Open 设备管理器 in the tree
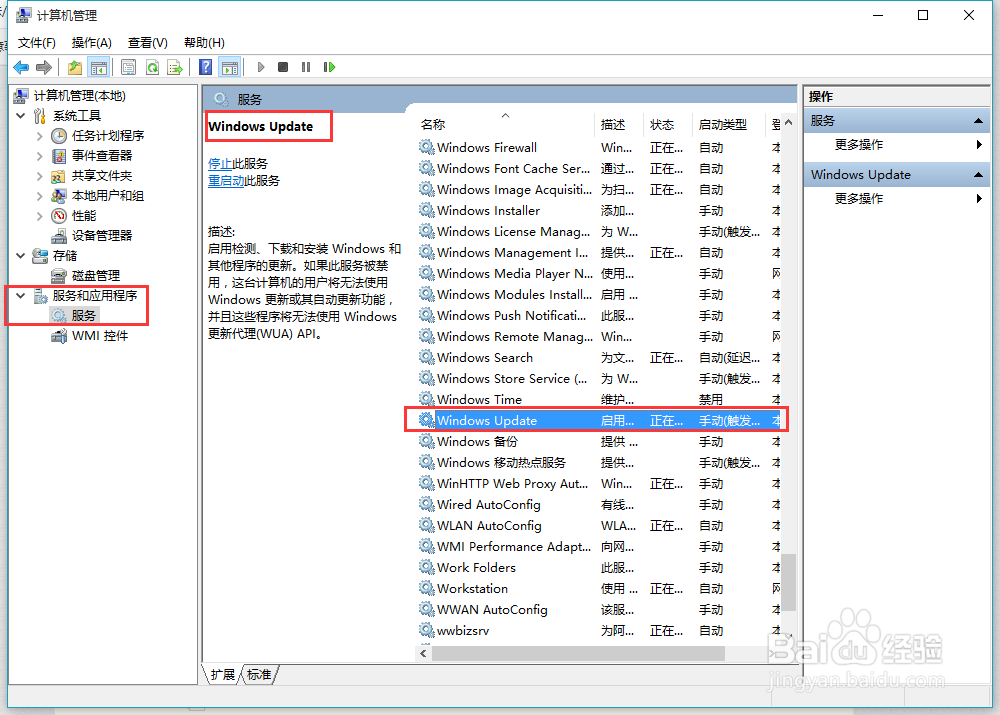The image size is (1000, 715). pos(102,235)
